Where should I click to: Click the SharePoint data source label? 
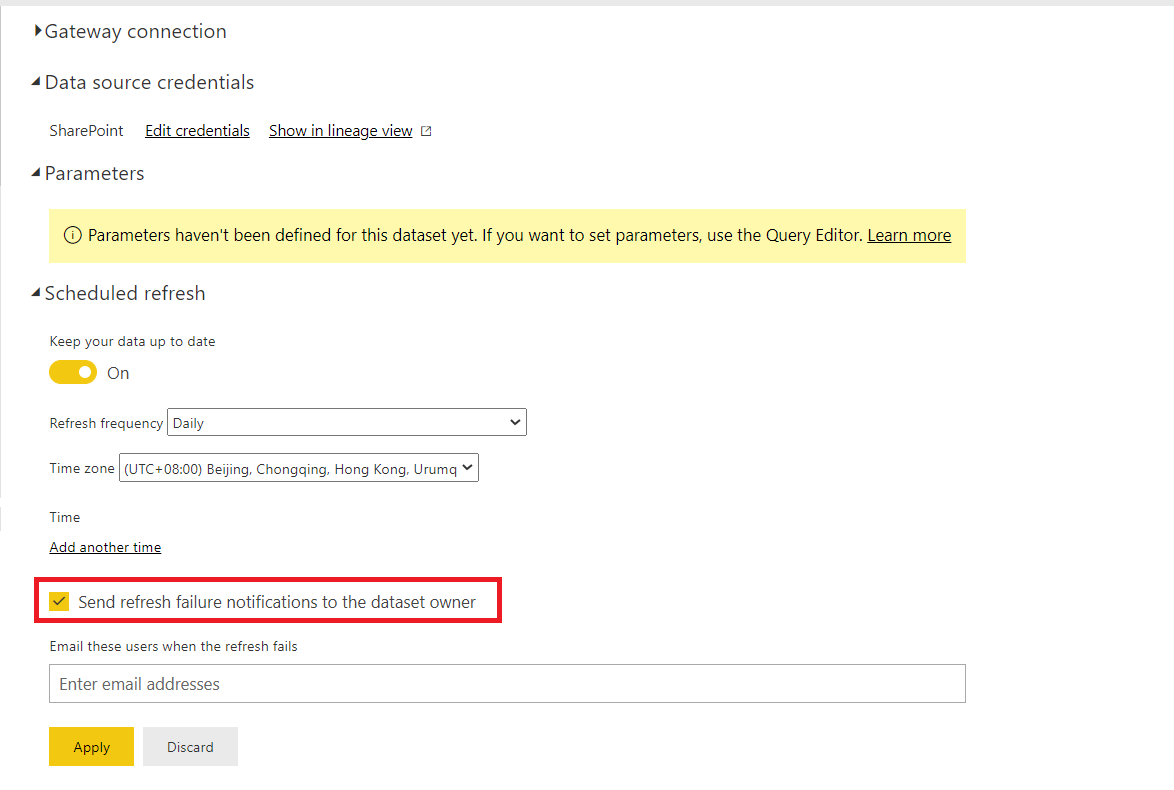(86, 130)
